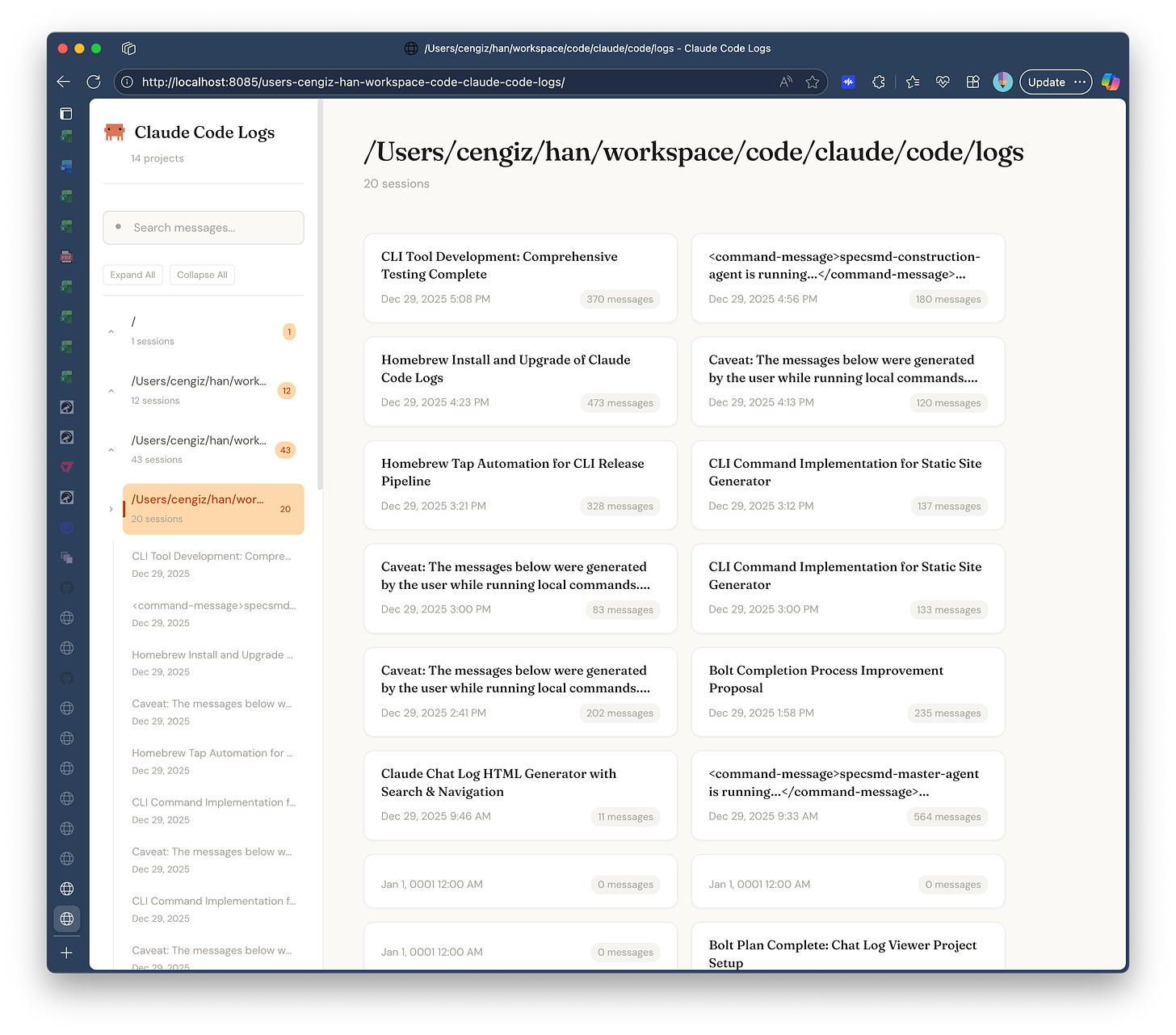Focus the Search messages field
Viewport: 1176px width, 1035px height.
point(204,228)
